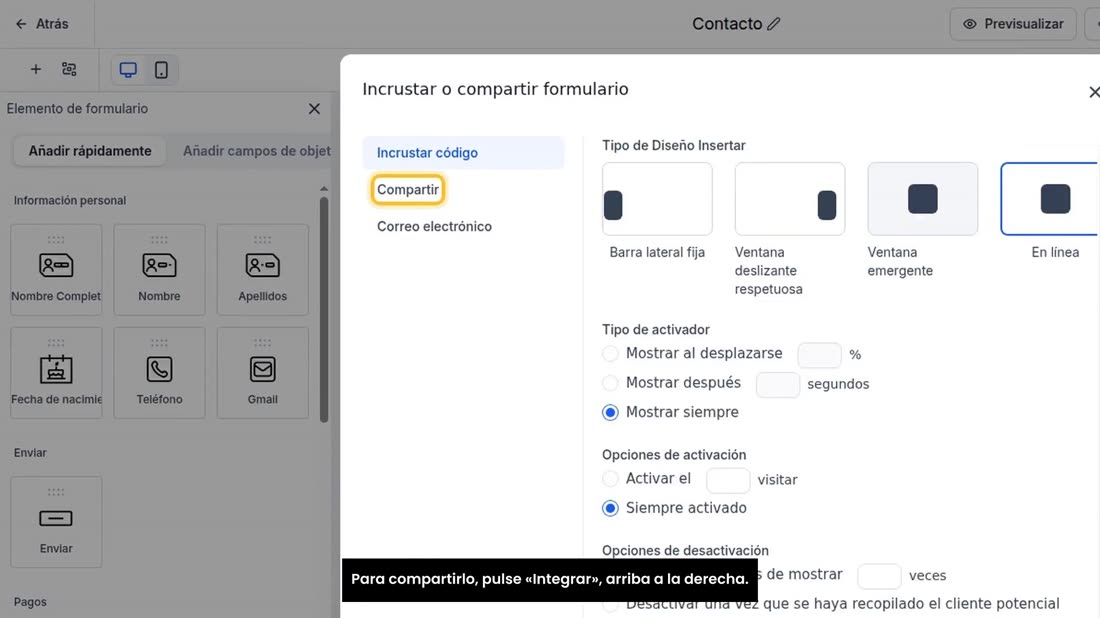Close the Incrustar o compartir dialog

tap(1093, 92)
